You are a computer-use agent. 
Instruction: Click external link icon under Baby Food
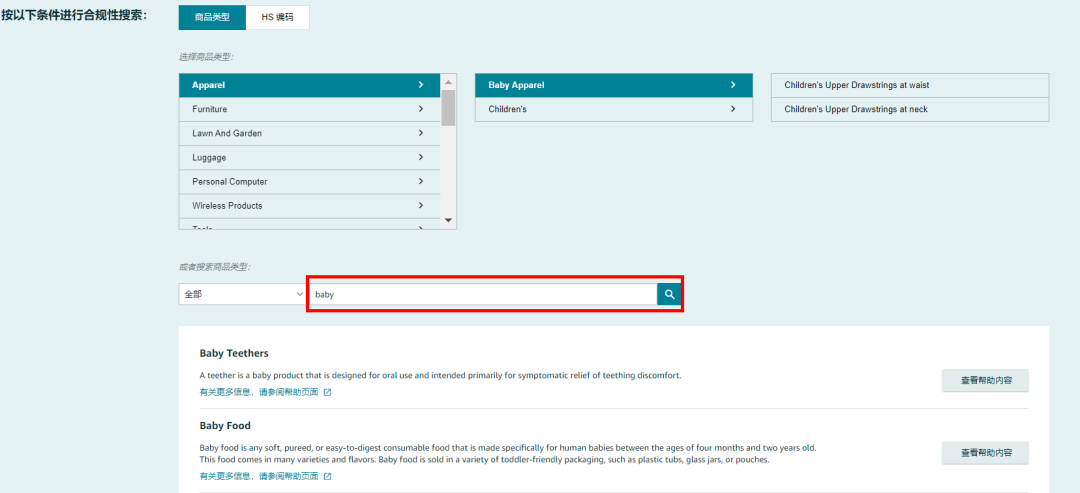tap(327, 476)
